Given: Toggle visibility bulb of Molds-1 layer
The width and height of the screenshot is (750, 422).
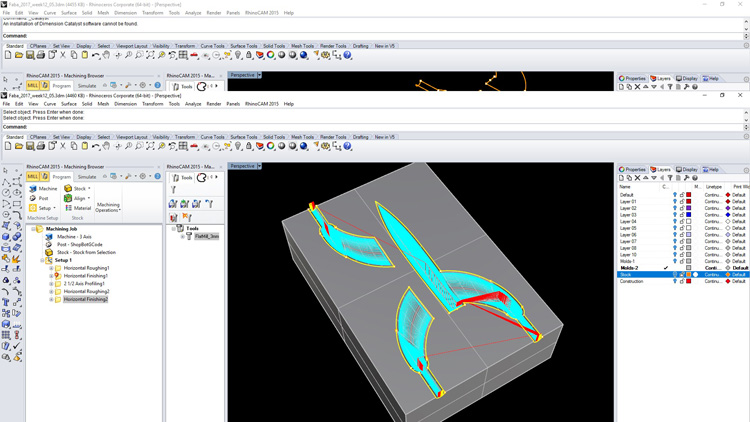Looking at the screenshot, I should point(675,261).
